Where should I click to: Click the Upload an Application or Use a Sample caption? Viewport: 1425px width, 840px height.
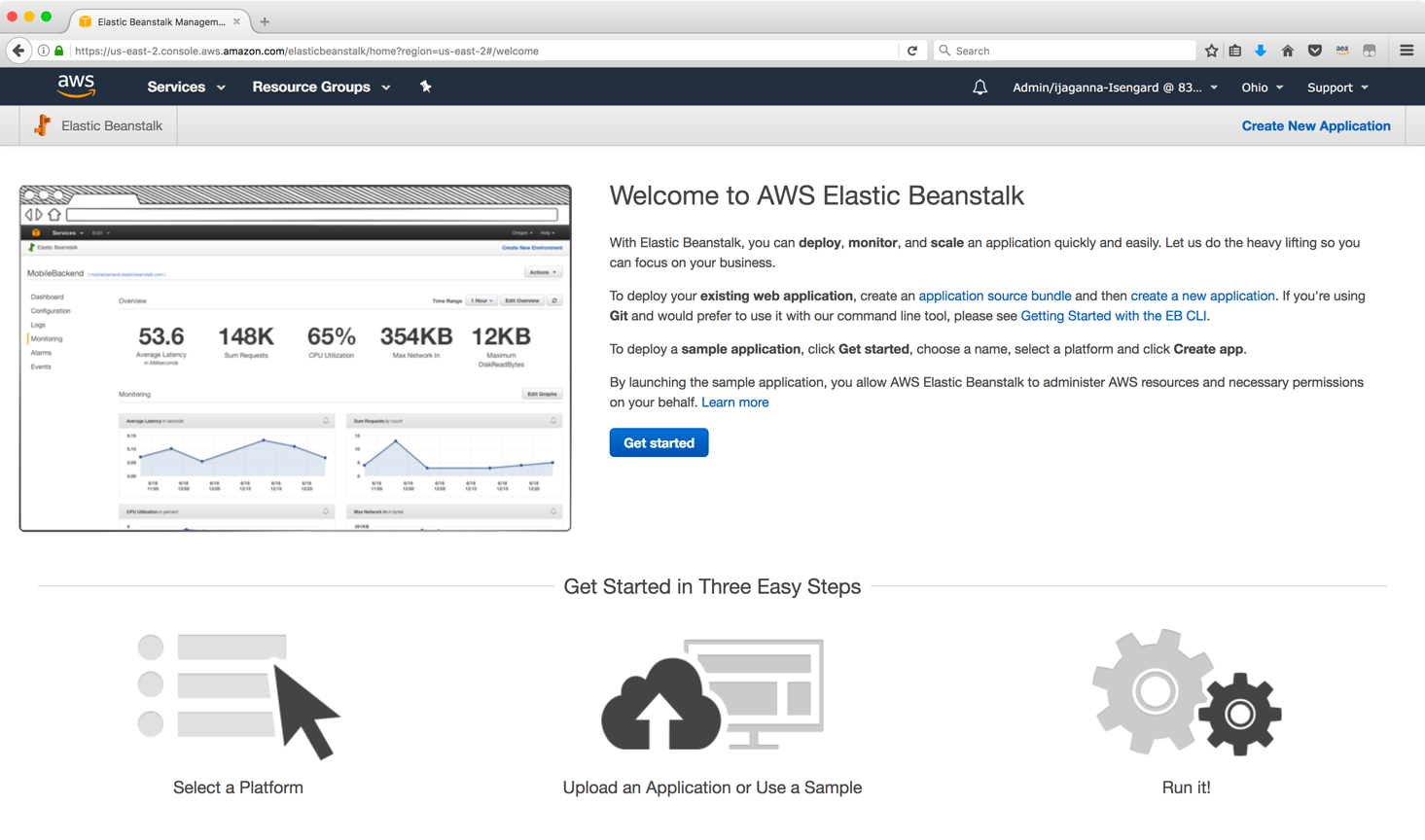(712, 787)
